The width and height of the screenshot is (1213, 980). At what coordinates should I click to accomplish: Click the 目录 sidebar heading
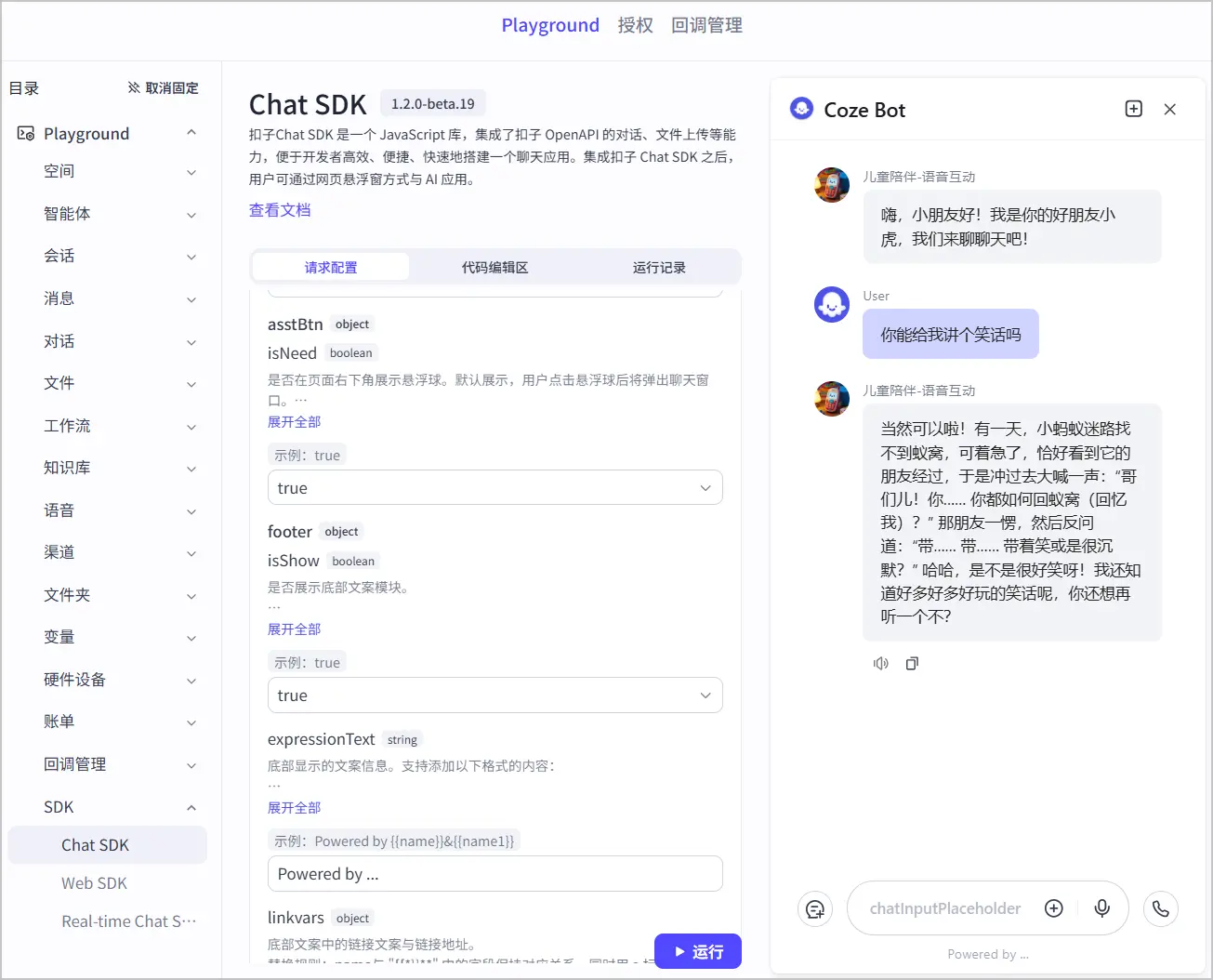24,88
